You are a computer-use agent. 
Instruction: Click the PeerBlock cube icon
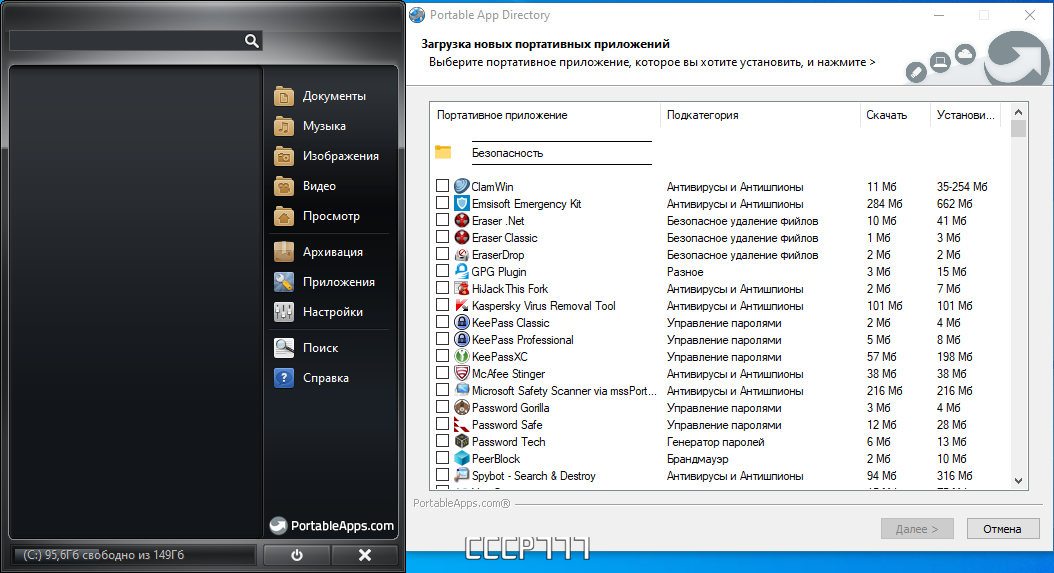coord(461,458)
